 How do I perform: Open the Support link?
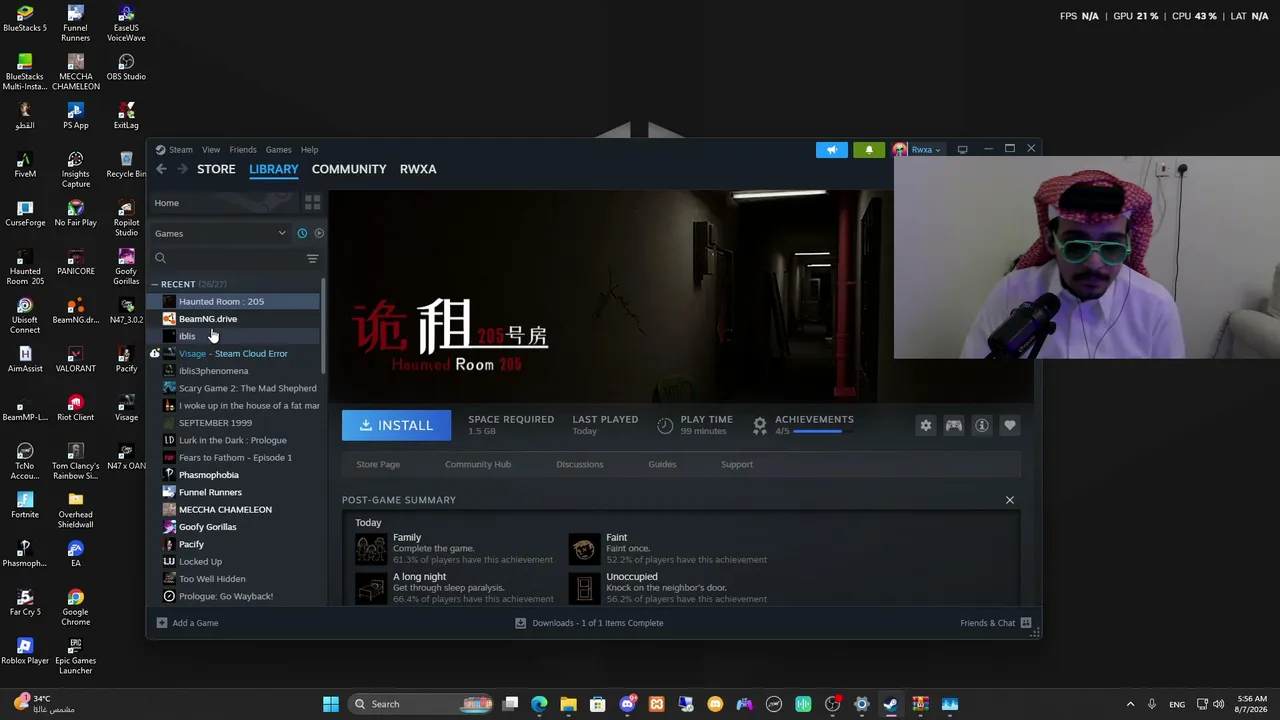pos(737,464)
